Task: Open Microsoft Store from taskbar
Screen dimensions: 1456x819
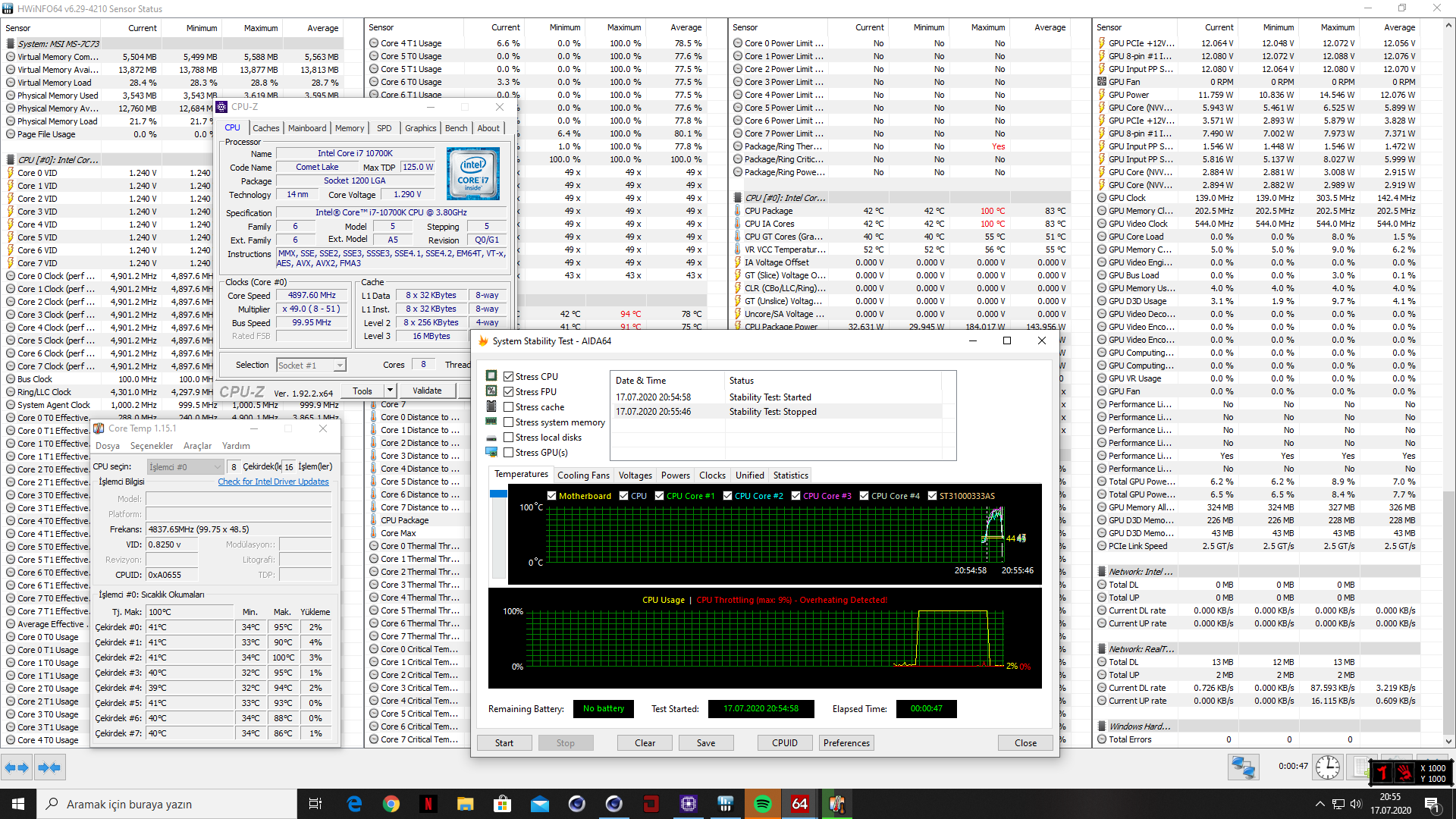Action: click(502, 804)
